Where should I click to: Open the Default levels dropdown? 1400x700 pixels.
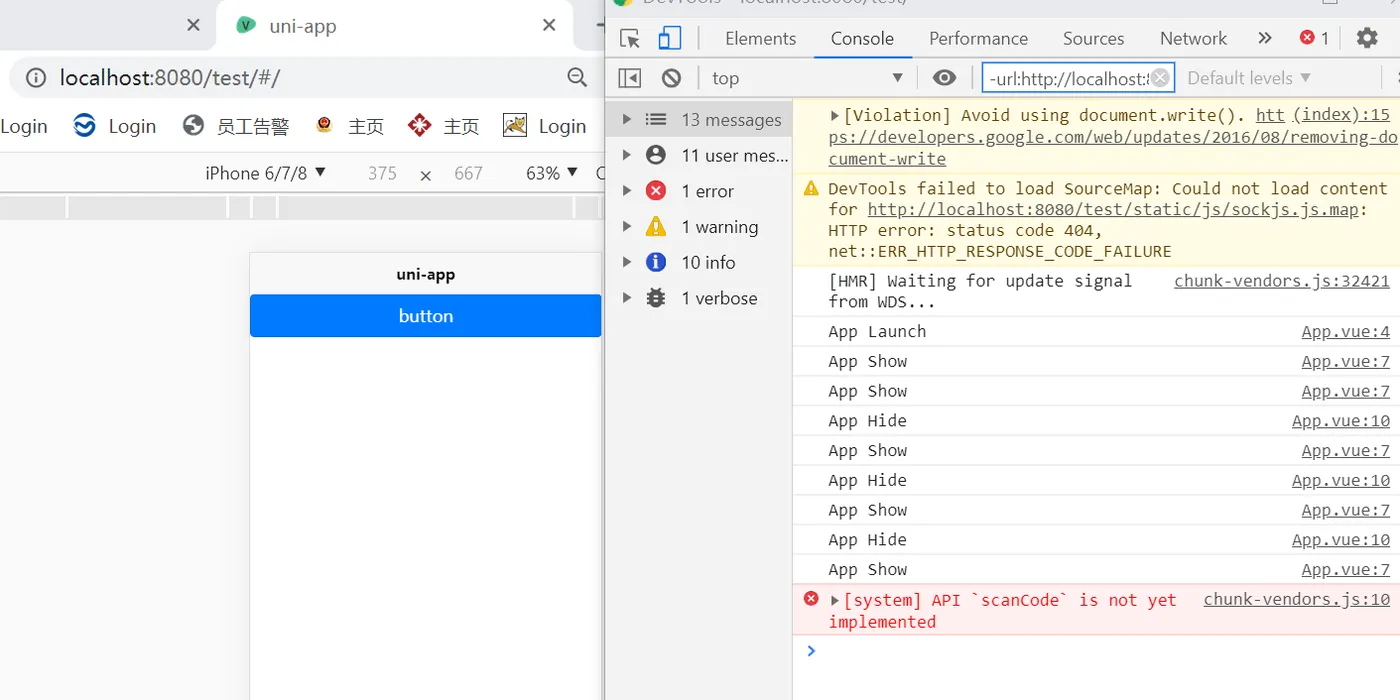pyautogui.click(x=1248, y=78)
